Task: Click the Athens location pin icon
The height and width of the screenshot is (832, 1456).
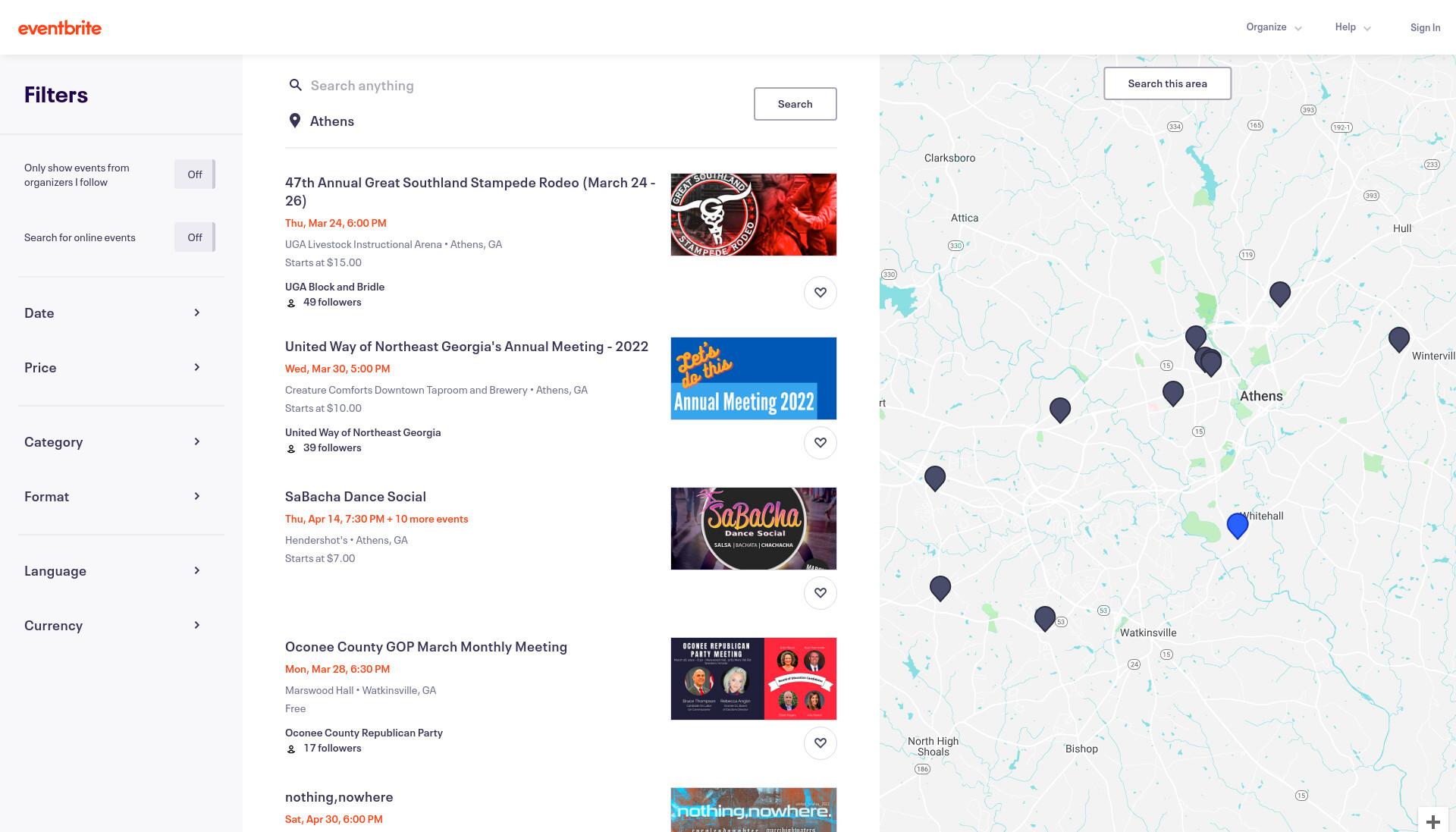Action: (295, 121)
